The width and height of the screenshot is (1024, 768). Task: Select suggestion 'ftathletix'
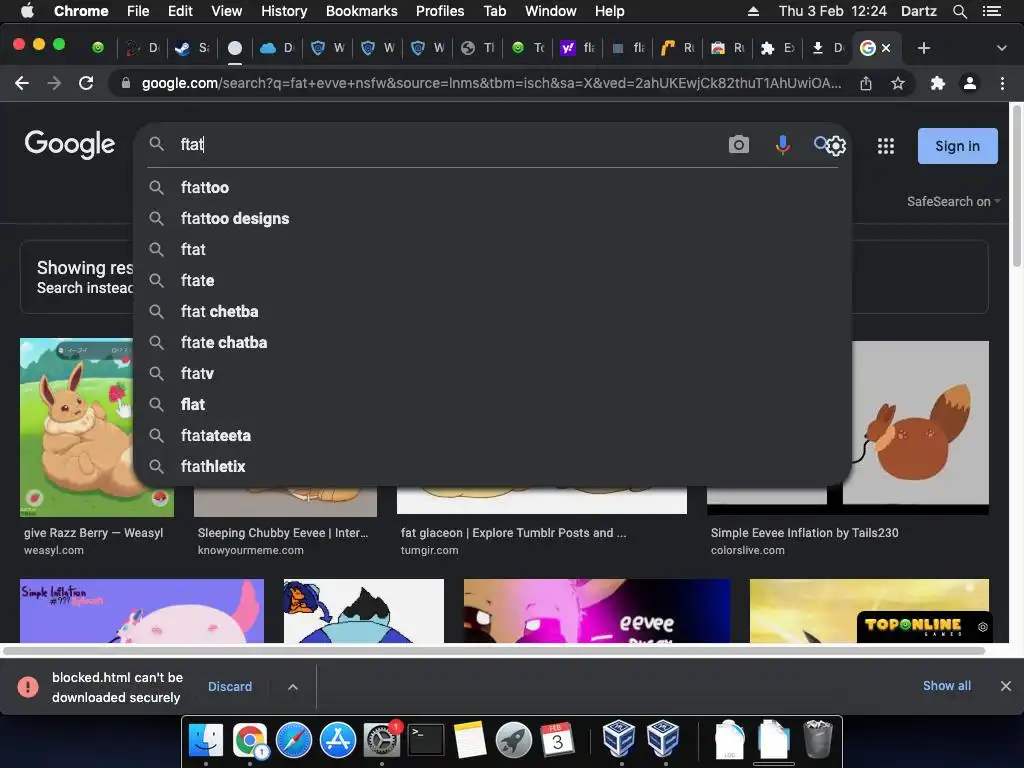(x=492, y=466)
